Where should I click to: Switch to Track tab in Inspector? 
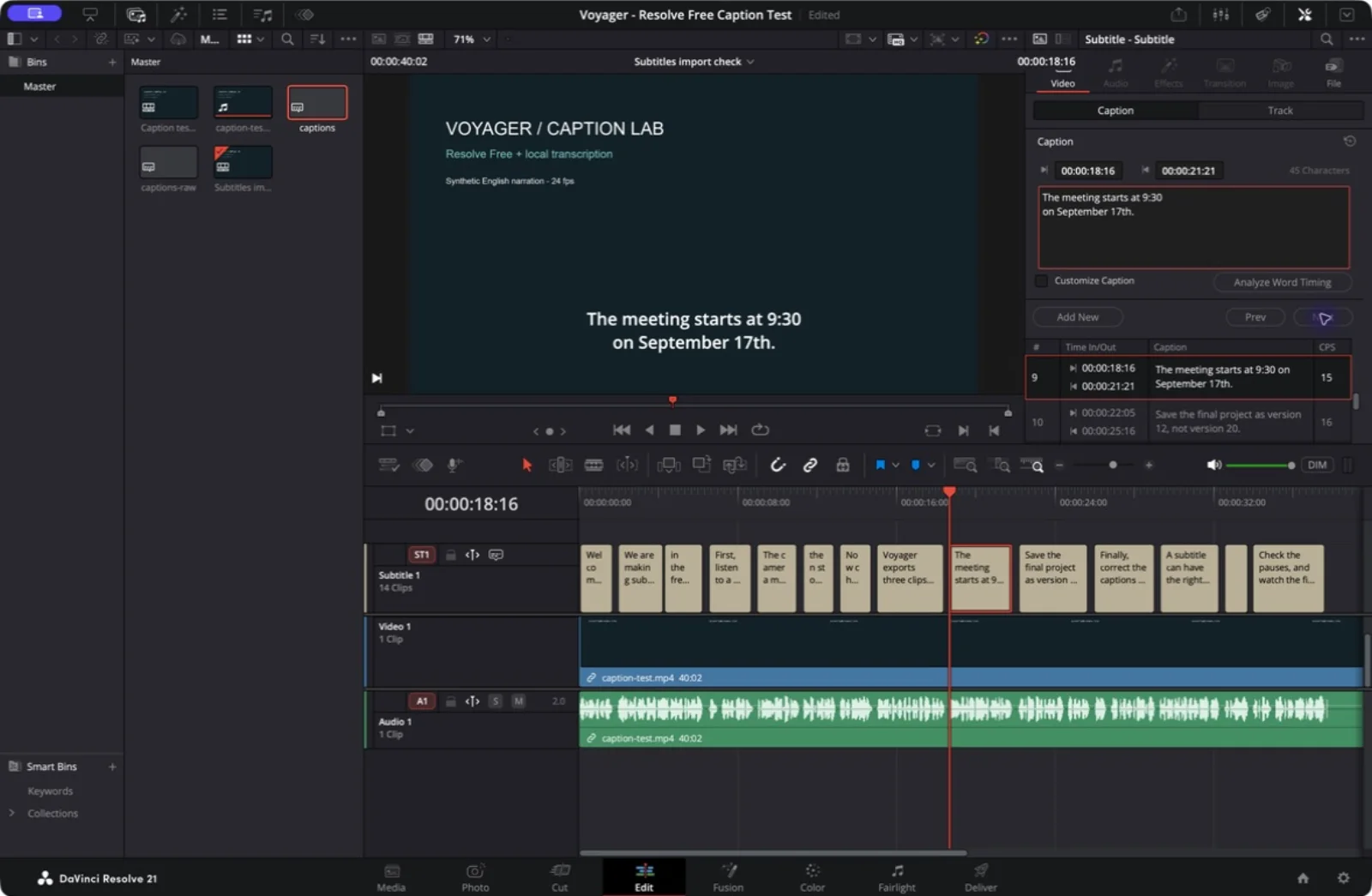[x=1280, y=111]
